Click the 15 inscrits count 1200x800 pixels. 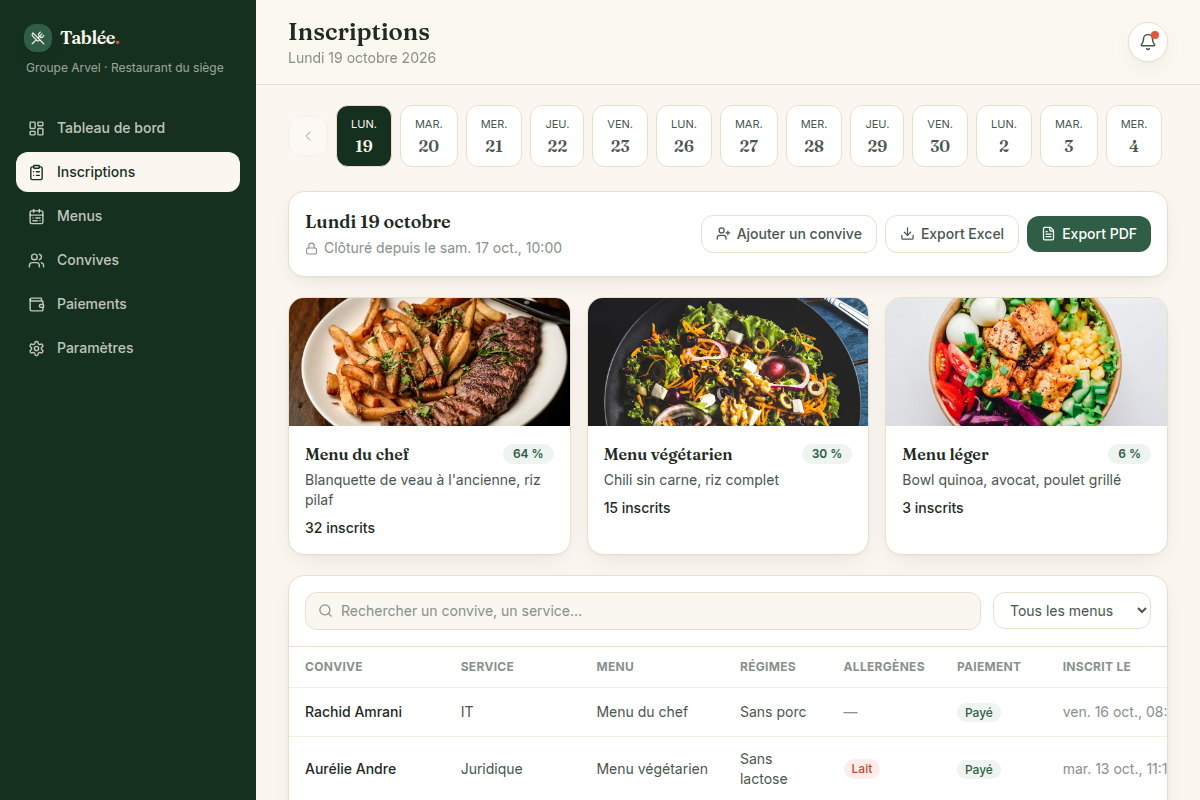(637, 508)
